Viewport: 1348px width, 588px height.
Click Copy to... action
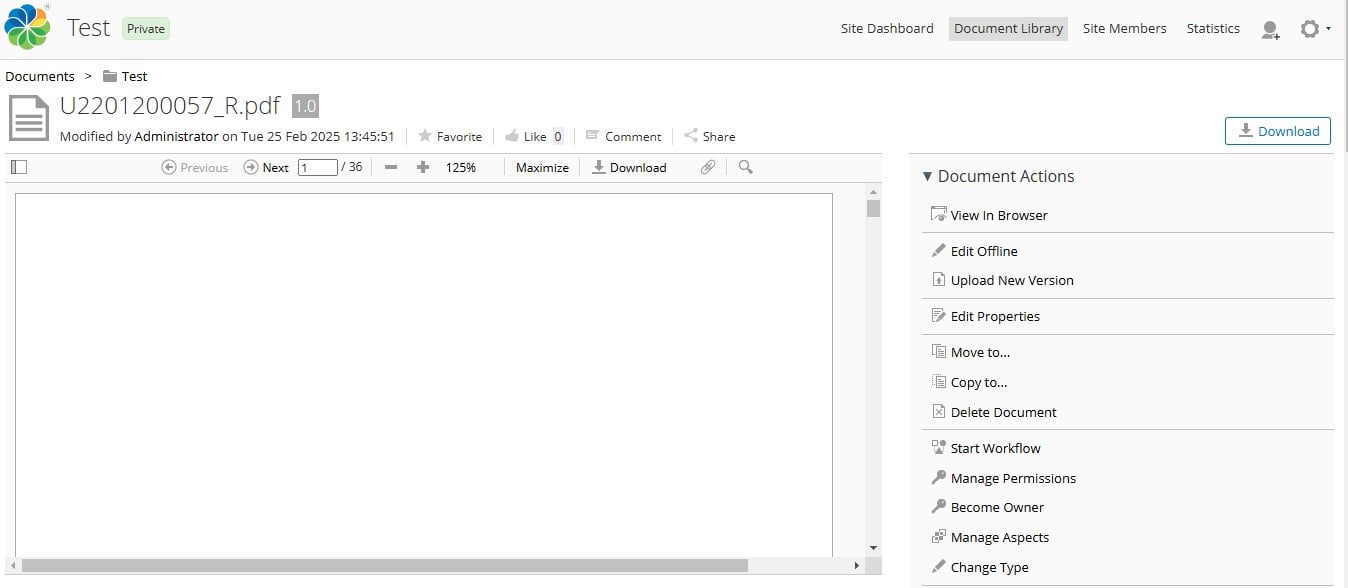969,382
